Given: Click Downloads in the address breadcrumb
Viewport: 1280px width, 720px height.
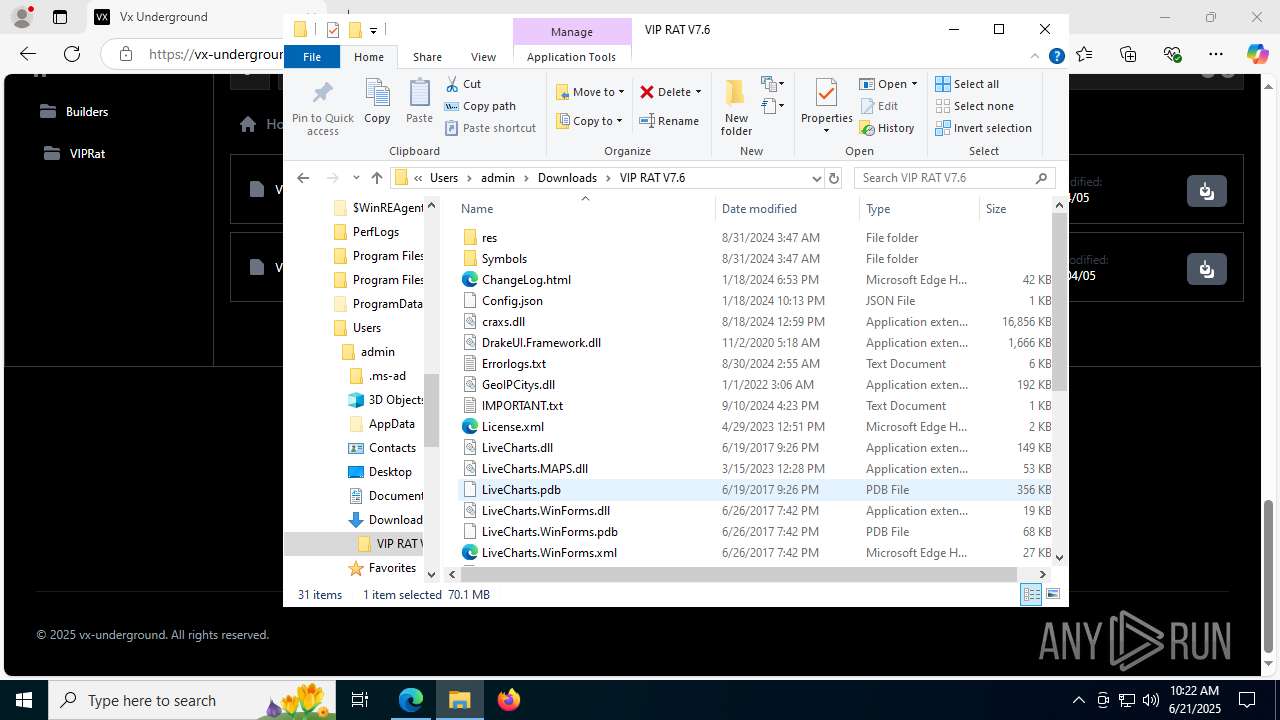Looking at the screenshot, I should pyautogui.click(x=567, y=178).
